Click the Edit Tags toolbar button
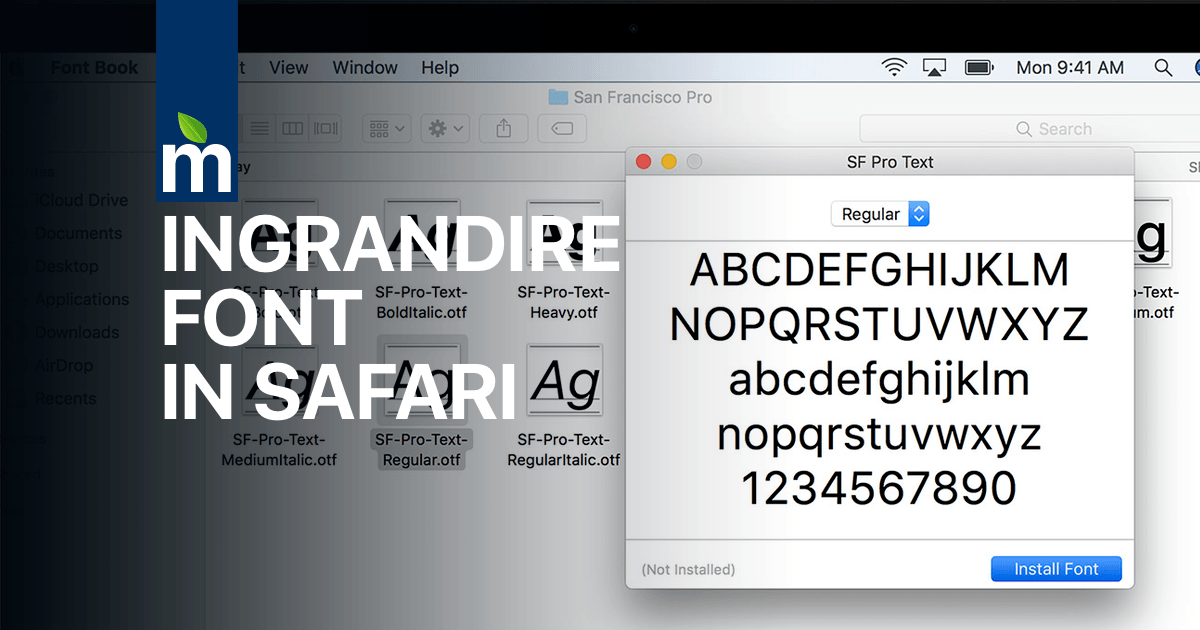Image resolution: width=1200 pixels, height=630 pixels. click(562, 128)
